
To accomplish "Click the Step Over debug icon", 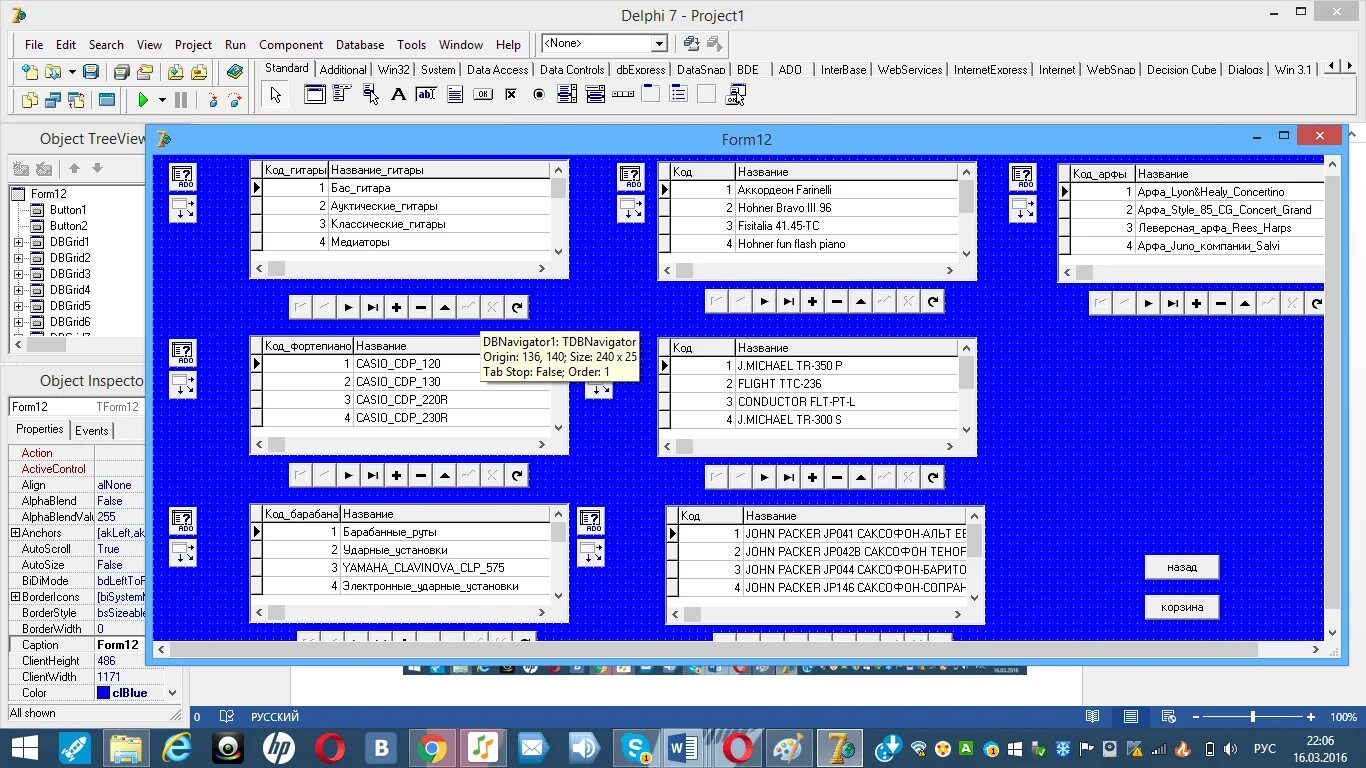I will (x=235, y=100).
